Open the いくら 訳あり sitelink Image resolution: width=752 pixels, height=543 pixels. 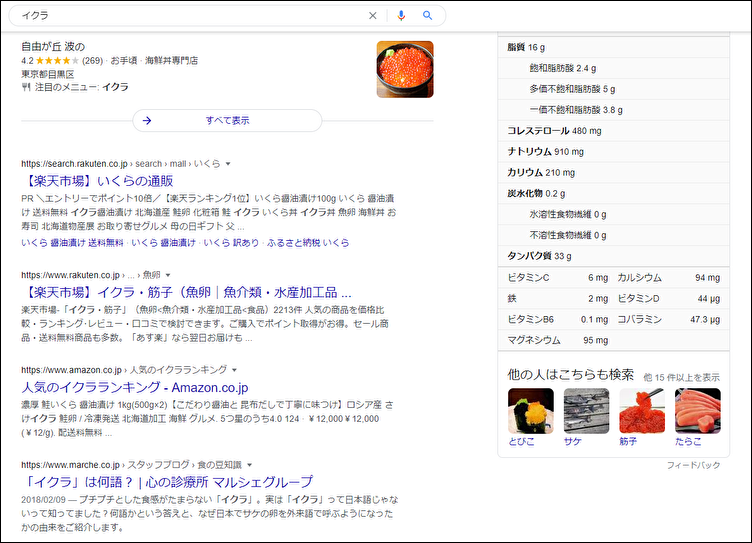coord(231,243)
